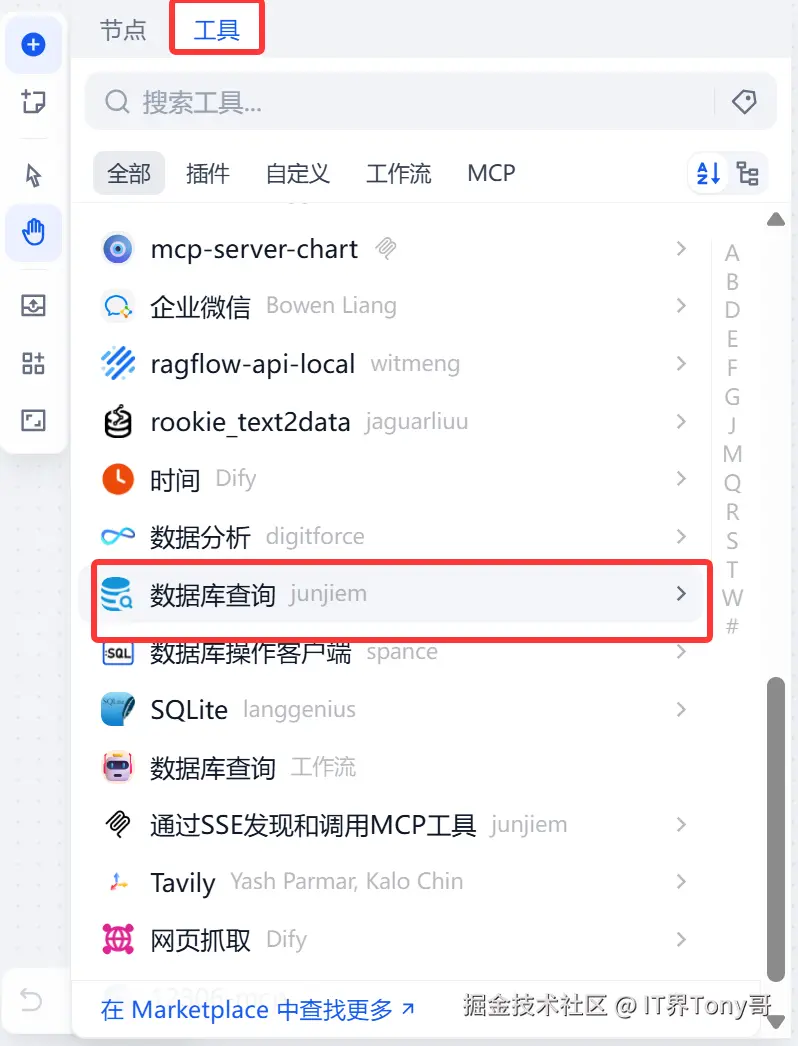Click the undo arrow icon
The width and height of the screenshot is (798, 1046).
pyautogui.click(x=31, y=999)
